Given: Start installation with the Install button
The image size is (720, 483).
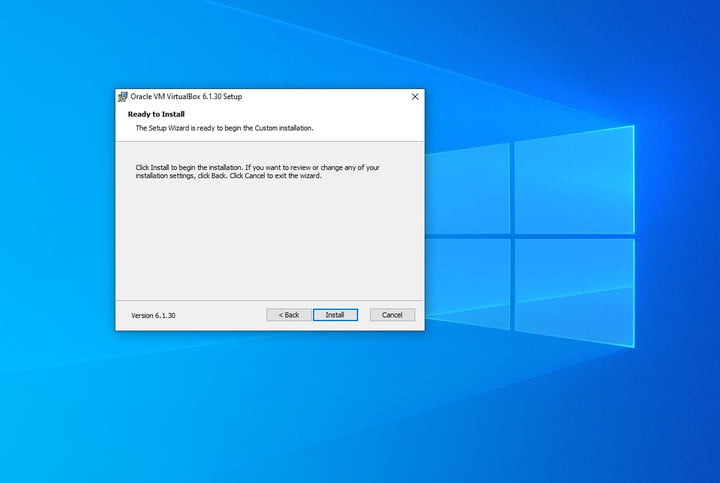Looking at the screenshot, I should click(335, 315).
